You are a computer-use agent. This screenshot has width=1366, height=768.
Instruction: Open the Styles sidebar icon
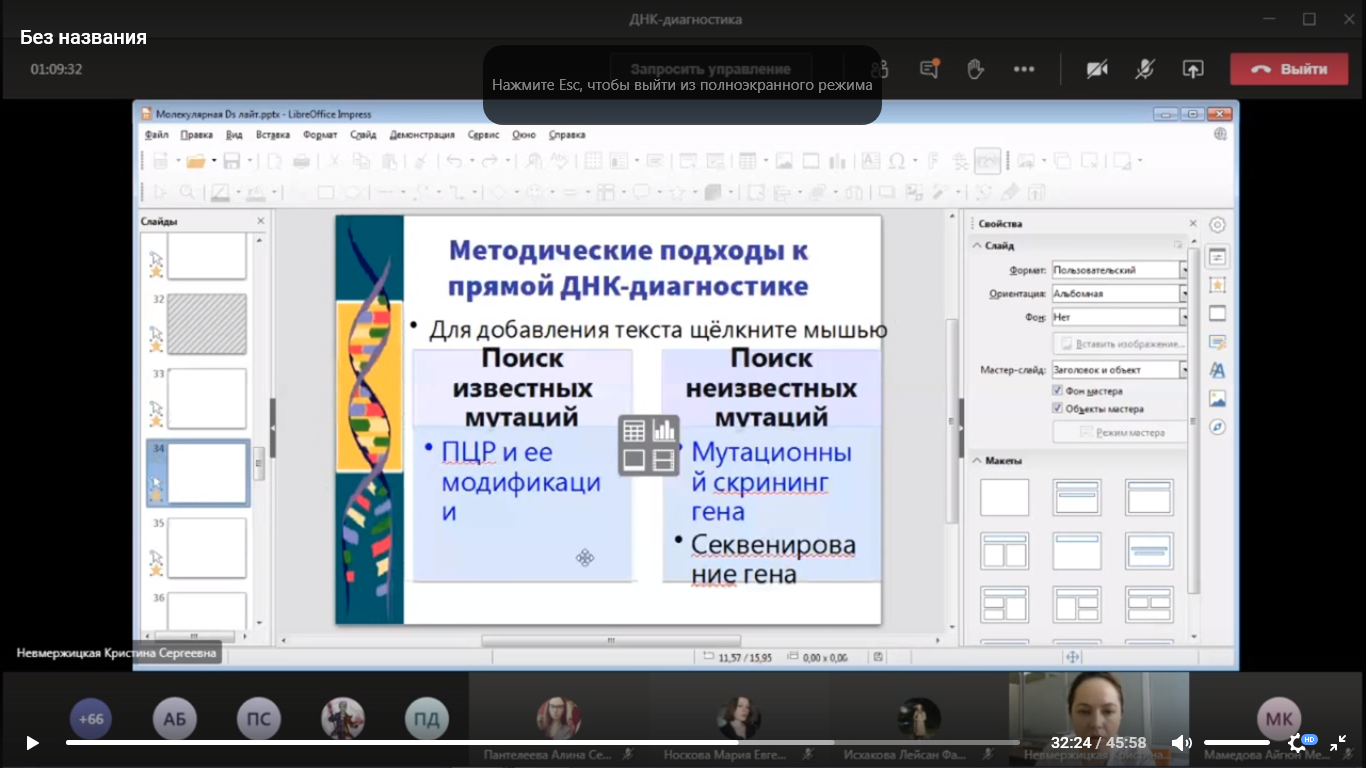[1217, 370]
